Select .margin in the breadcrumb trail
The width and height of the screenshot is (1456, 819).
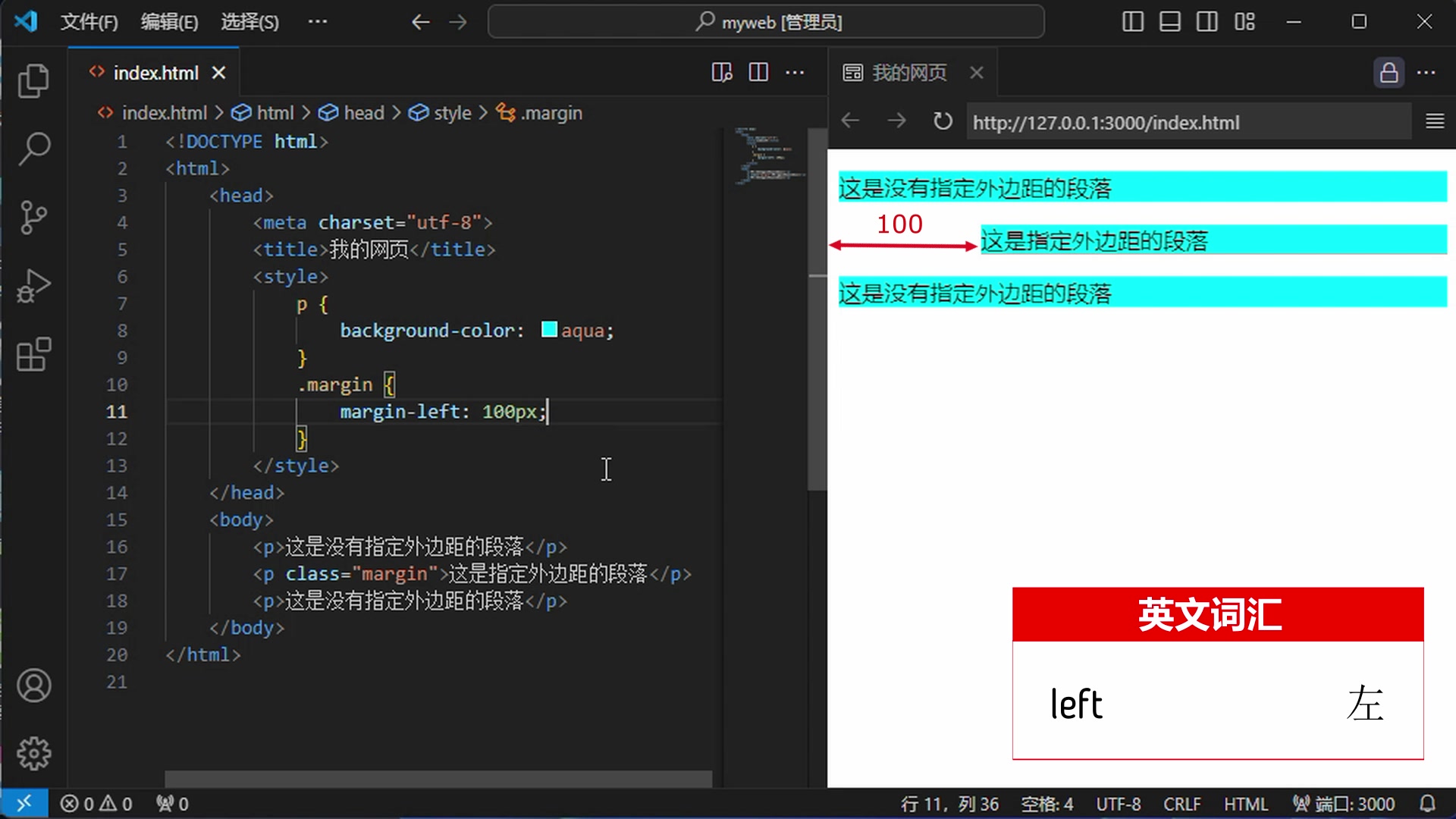(551, 112)
